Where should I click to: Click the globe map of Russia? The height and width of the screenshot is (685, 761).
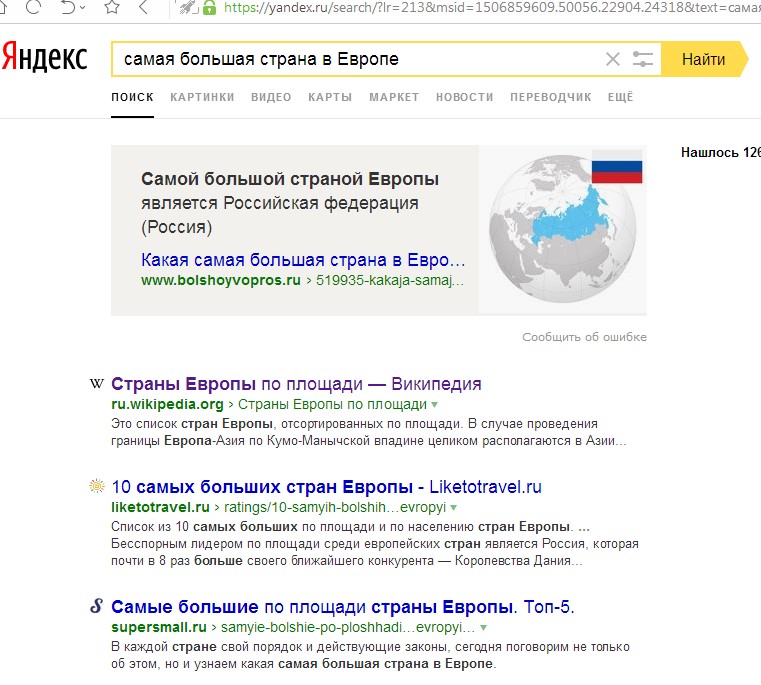pos(562,229)
